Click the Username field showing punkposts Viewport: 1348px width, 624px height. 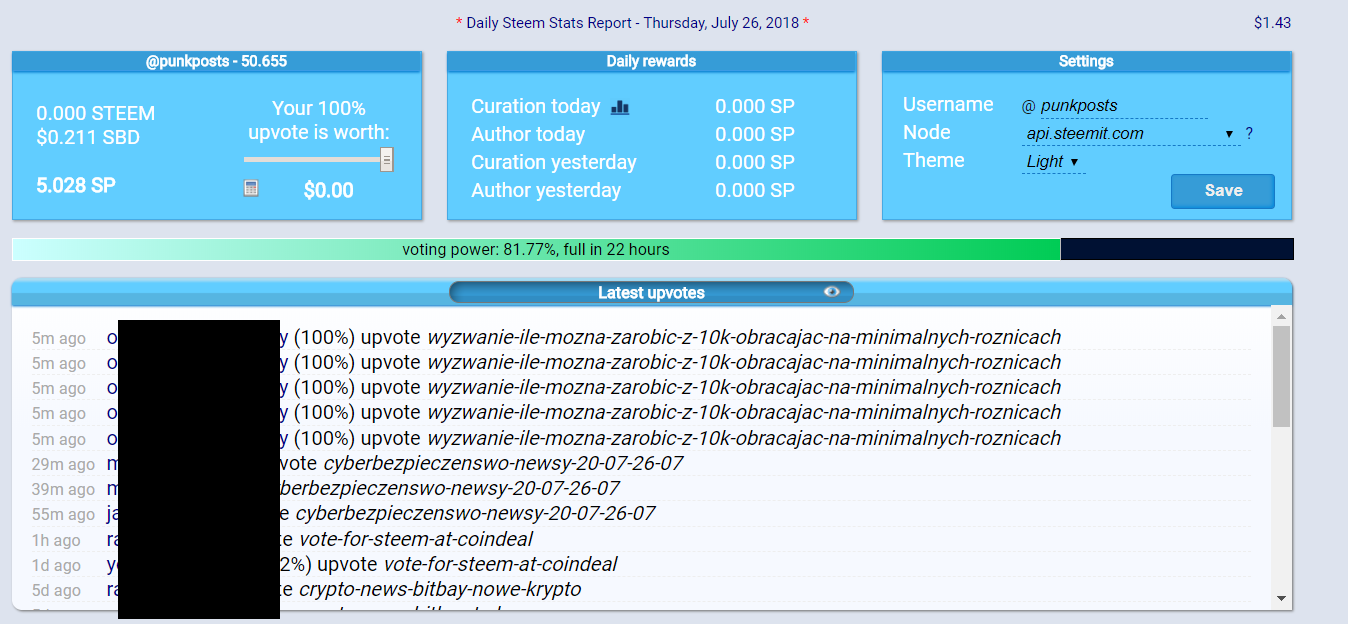(x=1123, y=105)
